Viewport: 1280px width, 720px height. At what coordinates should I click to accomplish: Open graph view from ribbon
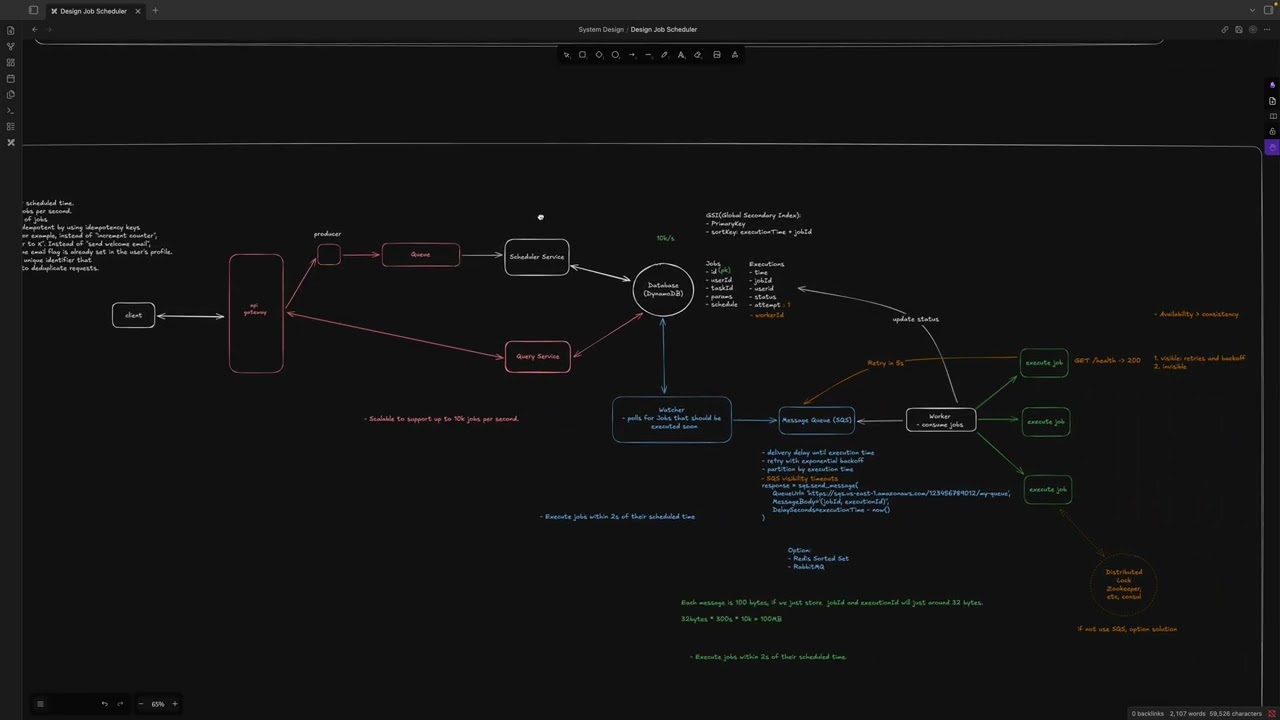tap(11, 46)
